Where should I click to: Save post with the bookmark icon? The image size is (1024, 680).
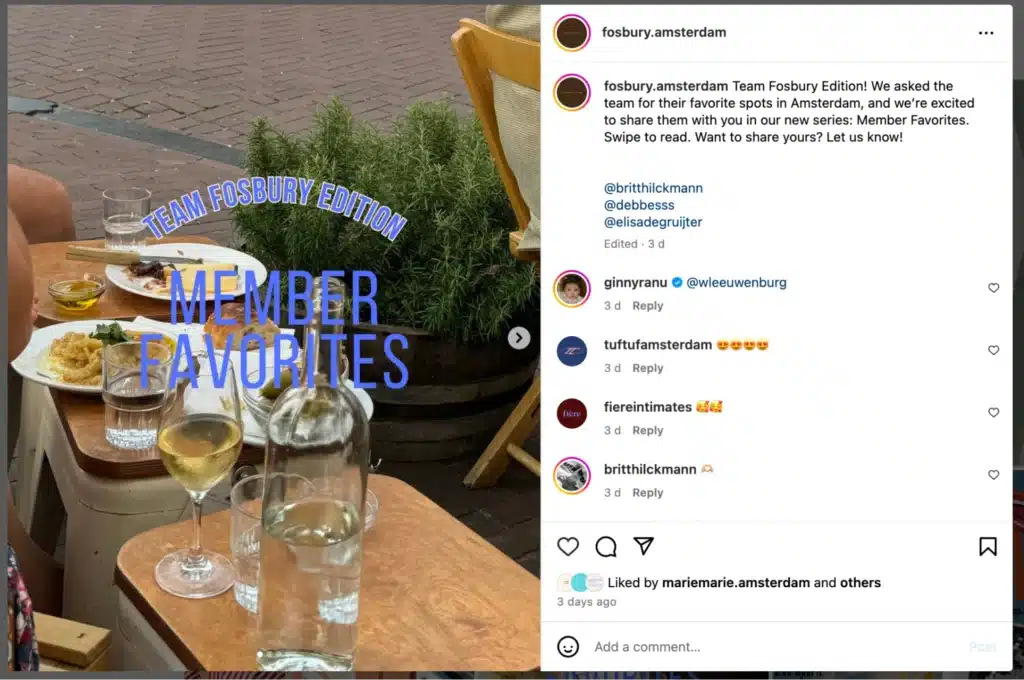[987, 546]
